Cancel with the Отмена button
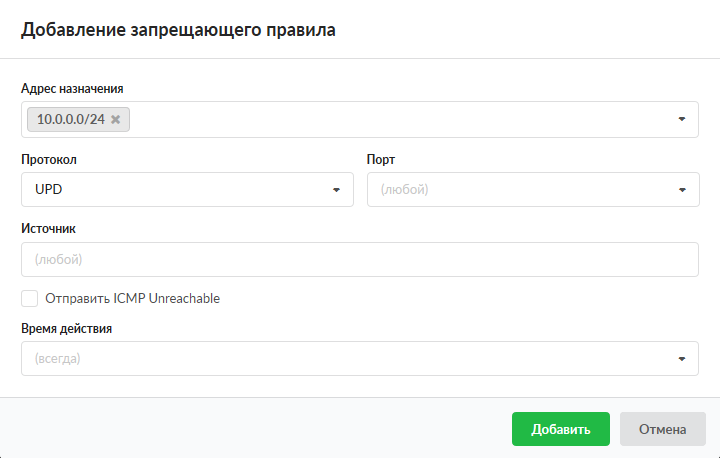Screen dimensions: 720x458 pyautogui.click(x=663, y=429)
